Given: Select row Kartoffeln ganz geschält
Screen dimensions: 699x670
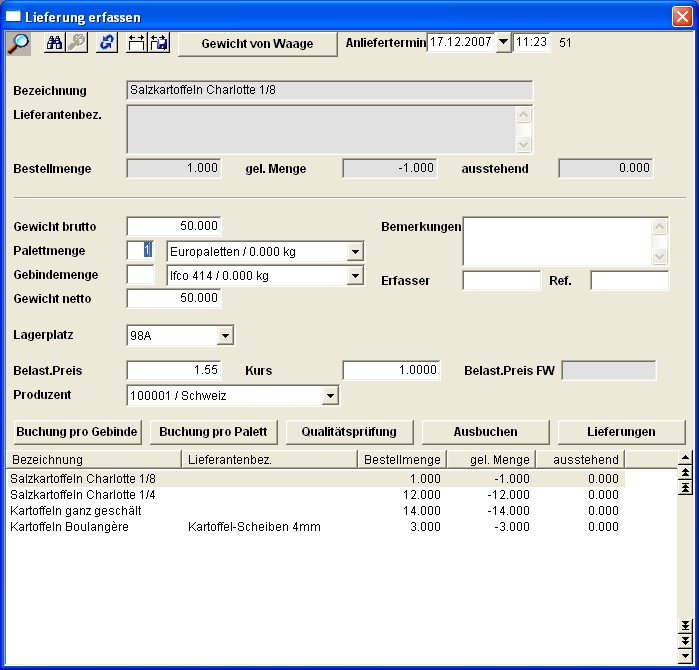Looking at the screenshot, I should (316, 511).
